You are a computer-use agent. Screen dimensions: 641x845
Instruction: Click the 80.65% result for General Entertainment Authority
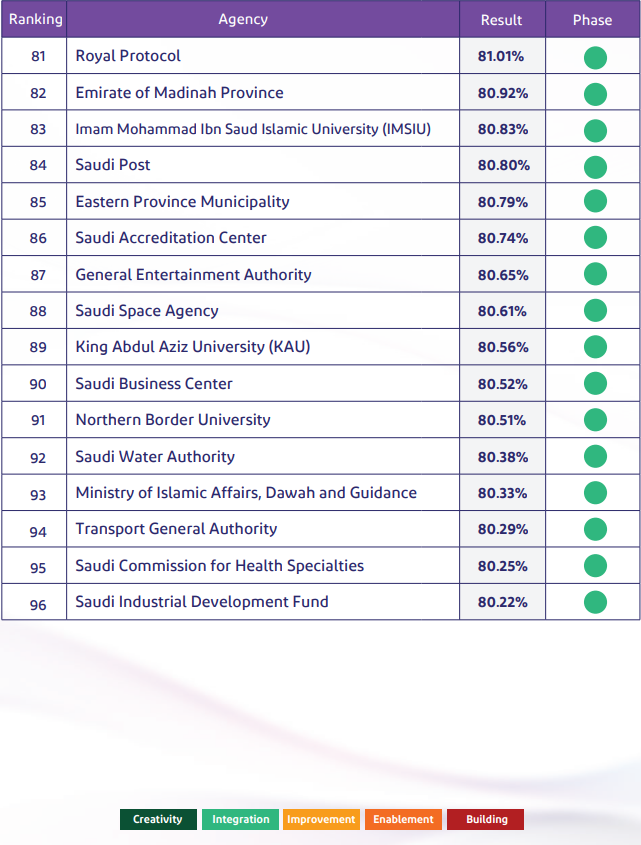pyautogui.click(x=502, y=275)
